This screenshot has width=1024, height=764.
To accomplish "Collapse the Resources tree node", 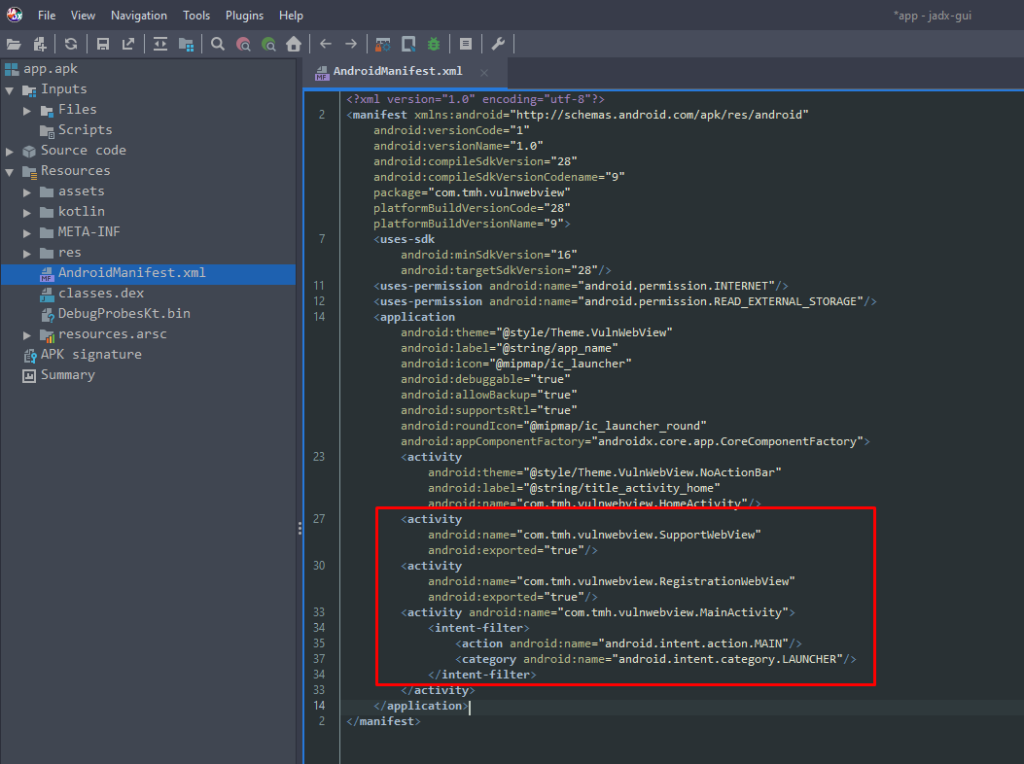I will point(10,172).
